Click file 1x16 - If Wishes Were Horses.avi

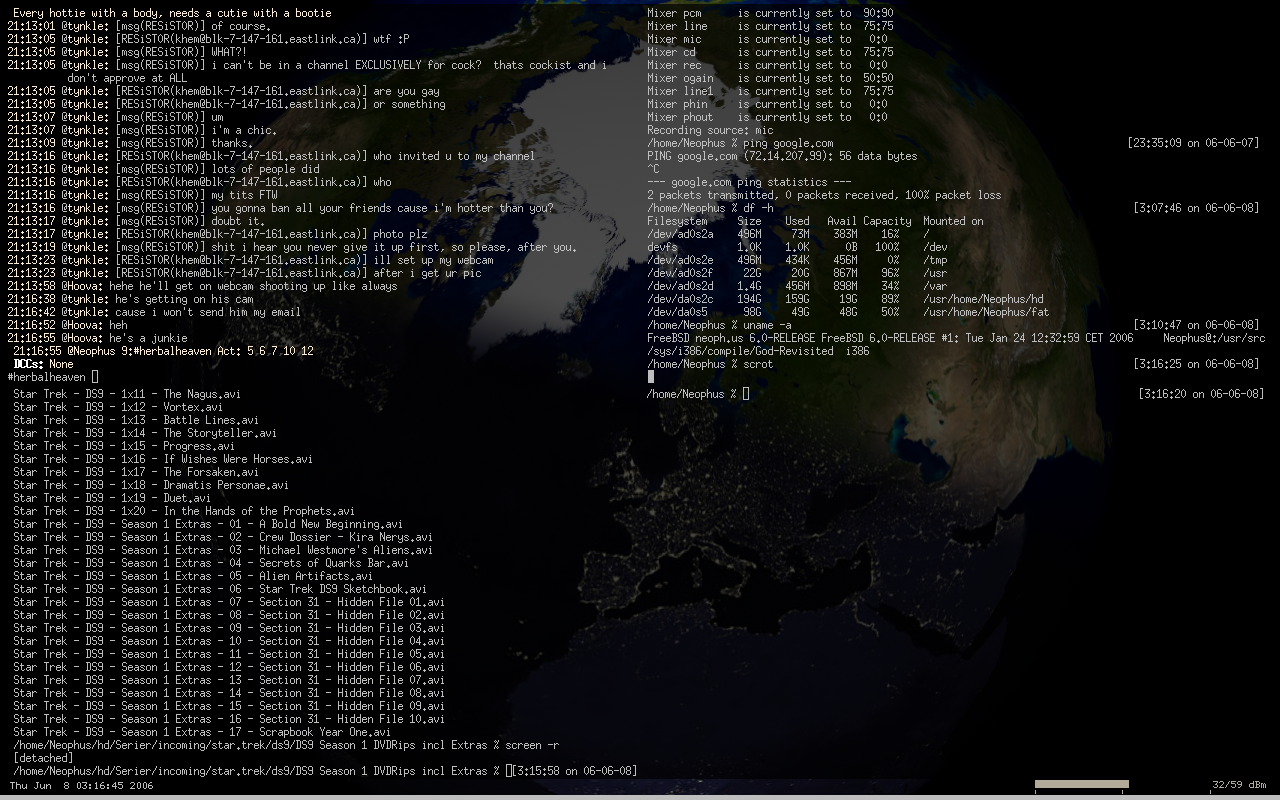click(x=163, y=459)
